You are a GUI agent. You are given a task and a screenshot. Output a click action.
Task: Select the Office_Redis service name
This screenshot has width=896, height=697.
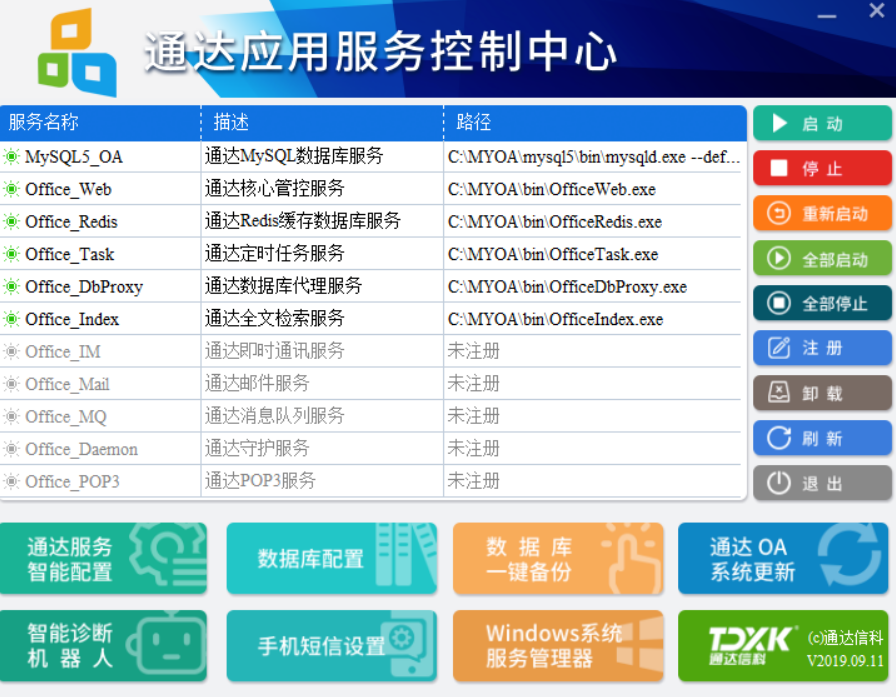point(71,222)
